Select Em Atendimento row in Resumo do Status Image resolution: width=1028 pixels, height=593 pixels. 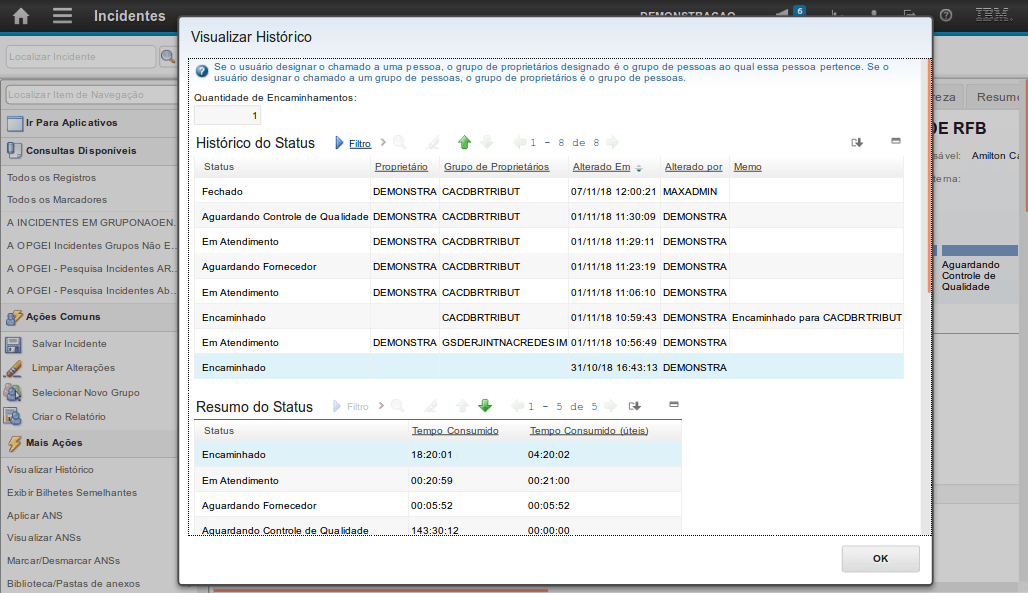438,481
